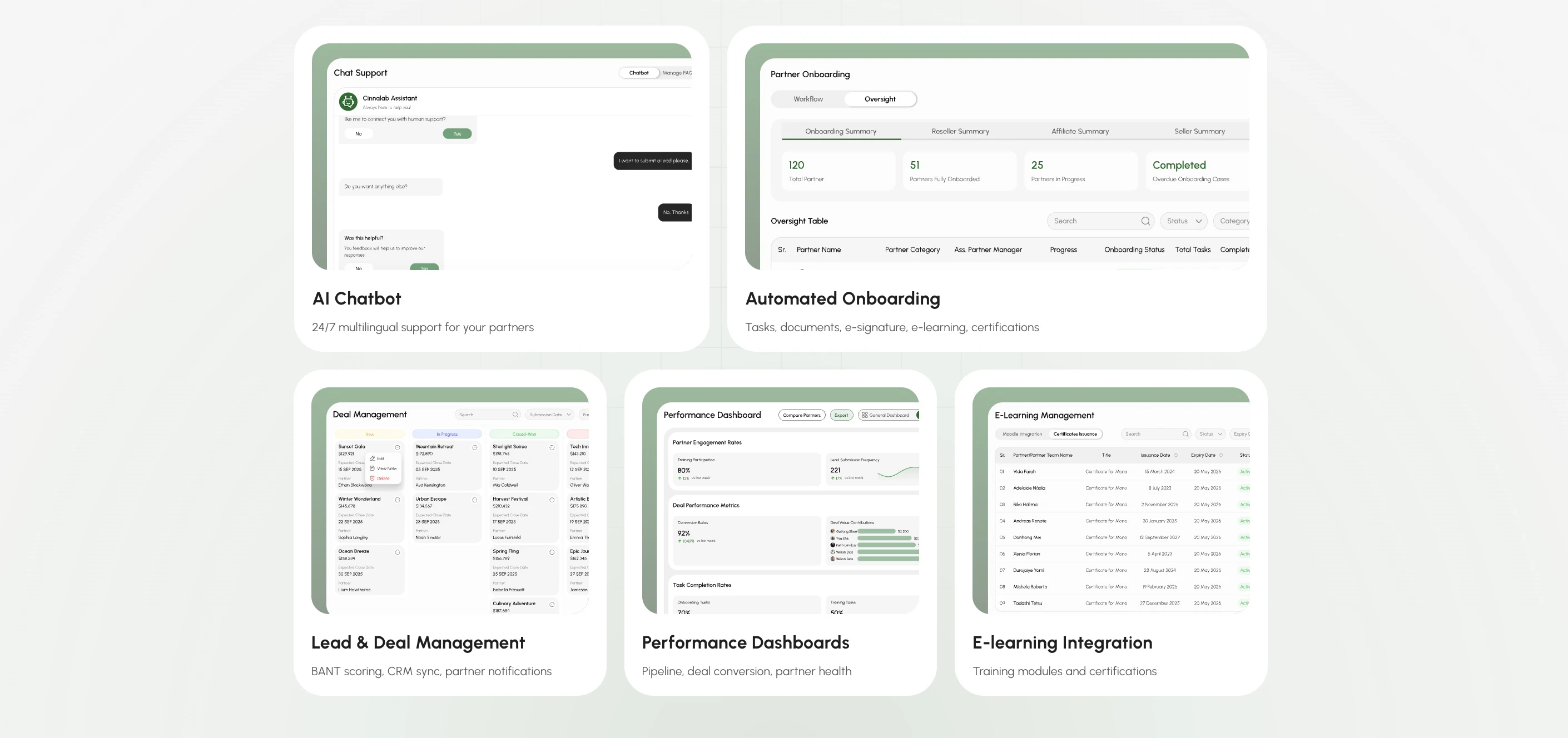The width and height of the screenshot is (1568, 738).
Task: Click the Cinnalab Assistant robot avatar icon
Action: 348,102
